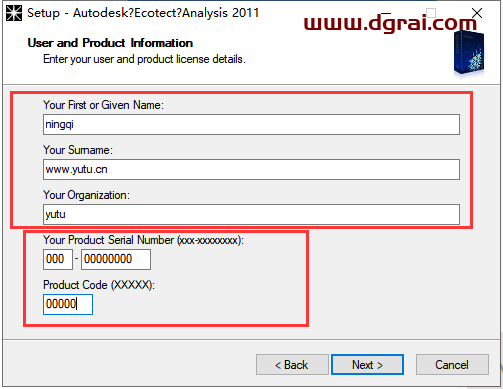This screenshot has height=389, width=503.
Task: Click the 'Your Surname:' label
Action: point(78,150)
